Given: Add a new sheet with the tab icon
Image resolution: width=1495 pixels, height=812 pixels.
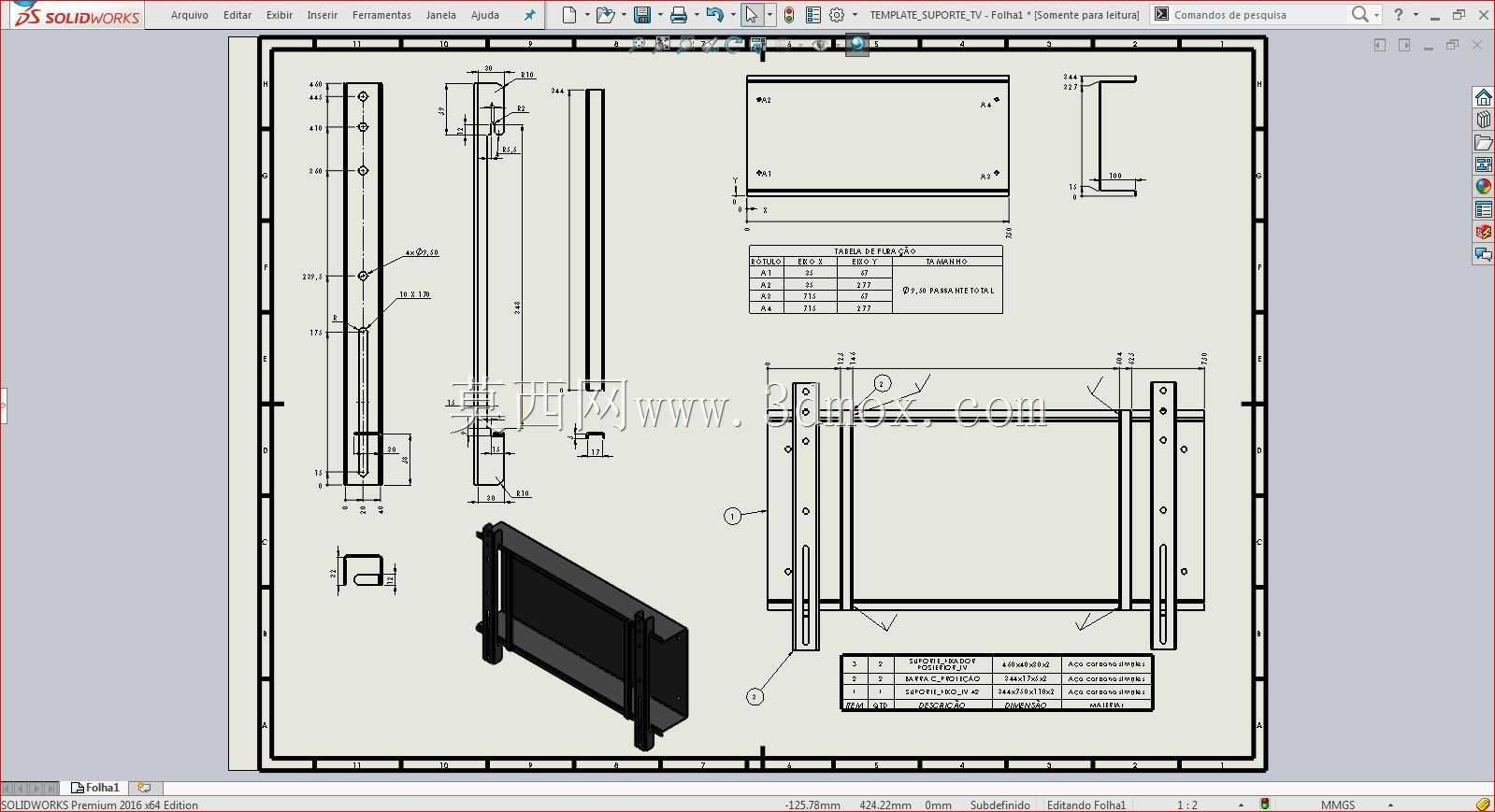Looking at the screenshot, I should 143,788.
